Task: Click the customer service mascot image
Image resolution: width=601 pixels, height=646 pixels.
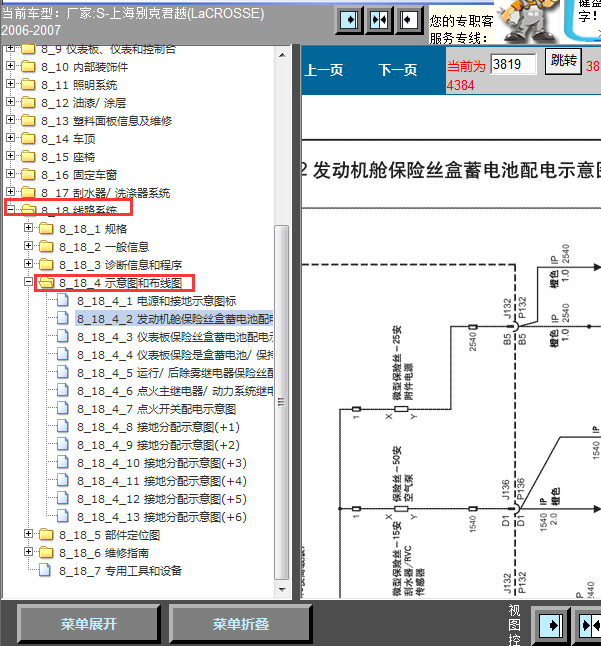Action: click(527, 21)
